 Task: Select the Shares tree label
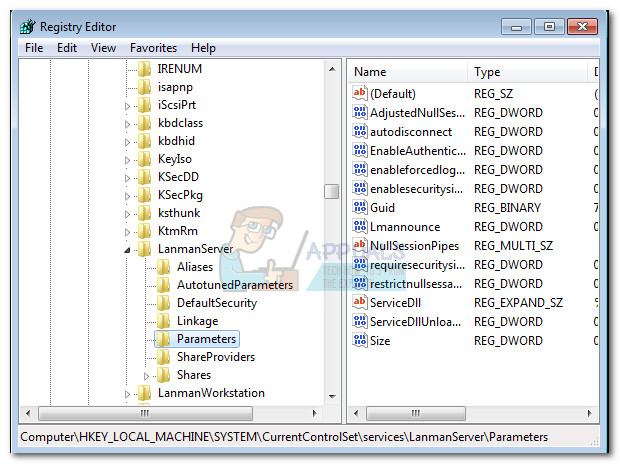click(x=194, y=375)
